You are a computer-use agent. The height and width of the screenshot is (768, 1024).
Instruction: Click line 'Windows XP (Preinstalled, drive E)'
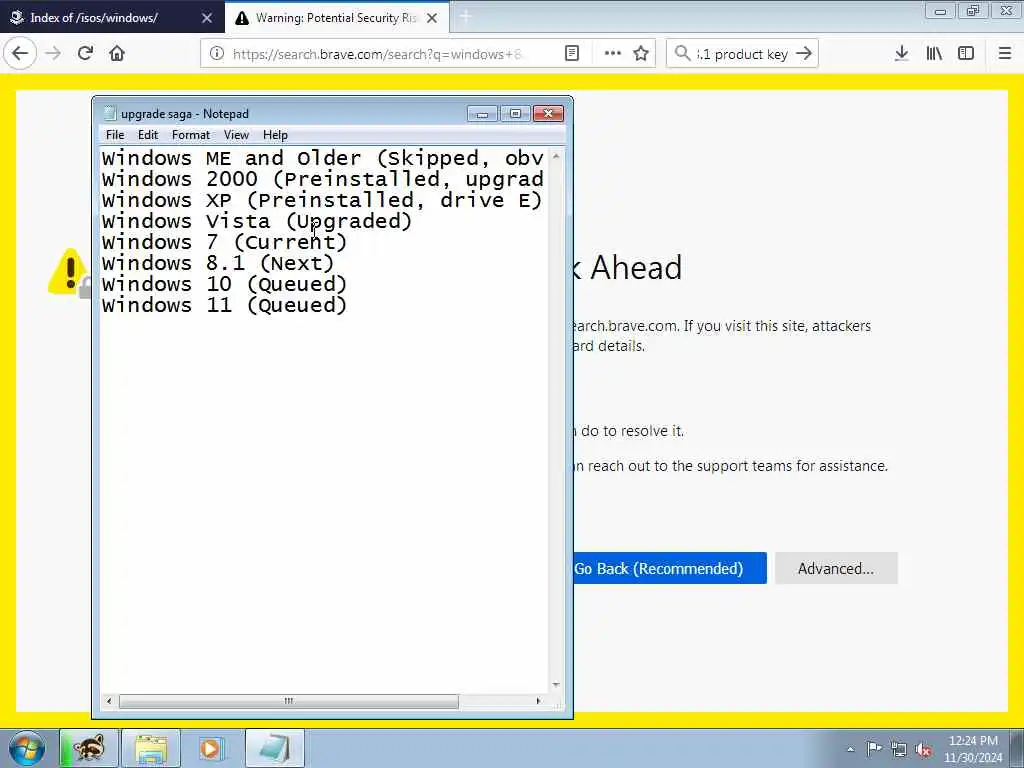322,200
